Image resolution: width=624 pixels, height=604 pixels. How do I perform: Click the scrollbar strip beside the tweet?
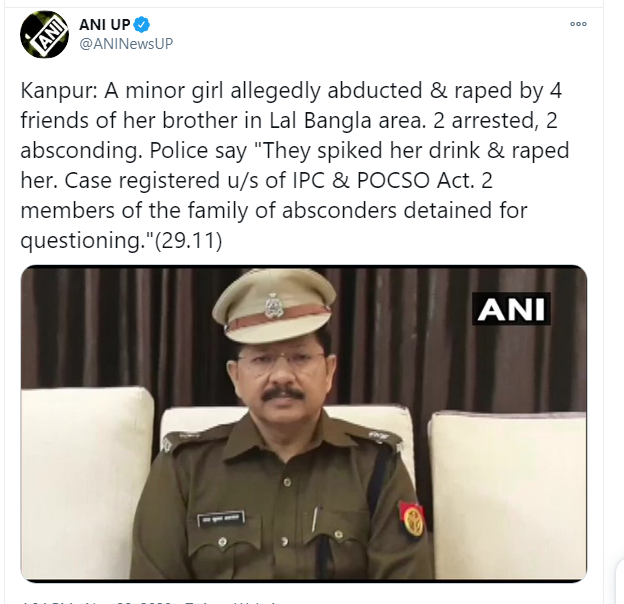point(613,302)
